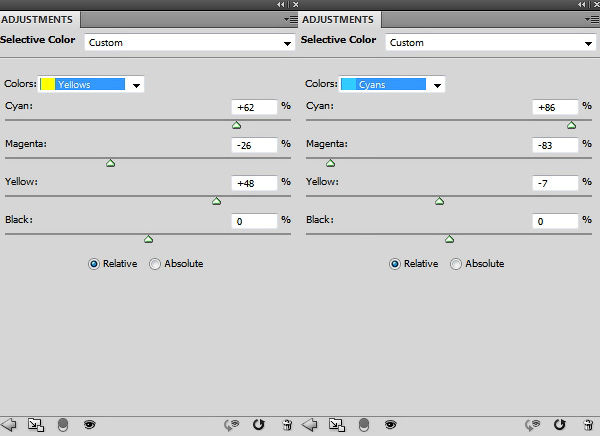Open the Custom preset dropdown in left panel
Screen dimensions: 600x436
tap(190, 42)
